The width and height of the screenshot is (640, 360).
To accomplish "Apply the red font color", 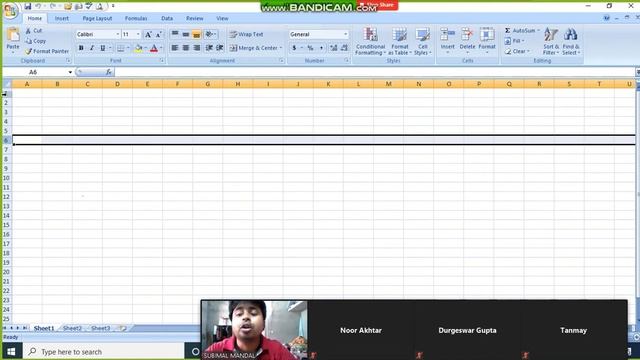I will click(x=154, y=49).
